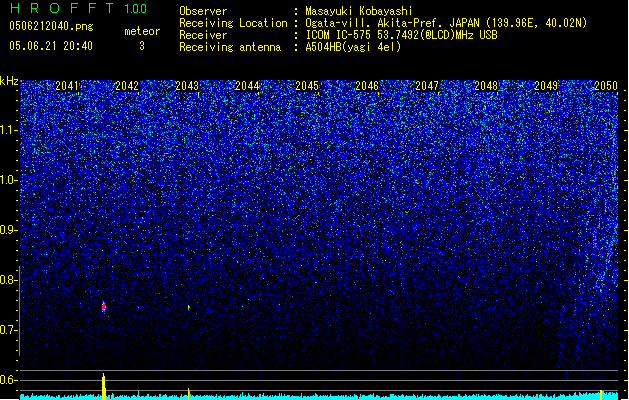Screen dimensions: 629x400
Task: Click the 0.6 kHz frequency tick label
Action: [x=9, y=380]
